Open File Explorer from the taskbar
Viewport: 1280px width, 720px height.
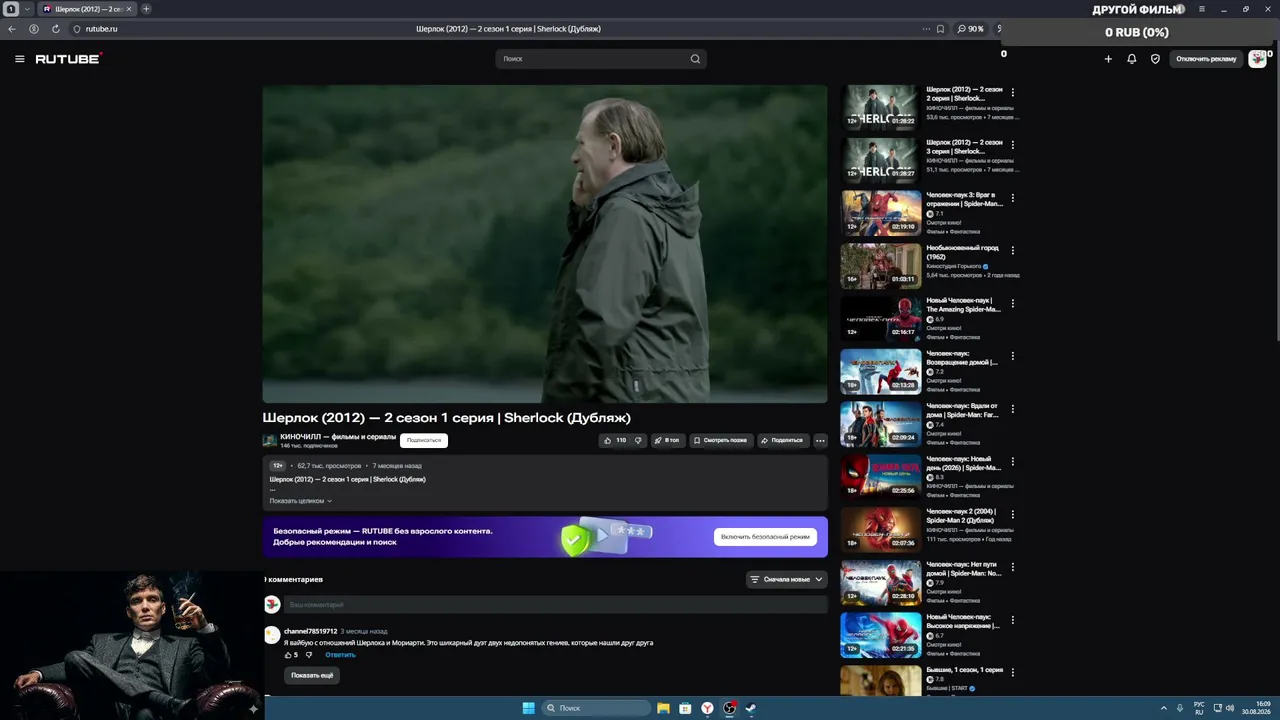[663, 708]
